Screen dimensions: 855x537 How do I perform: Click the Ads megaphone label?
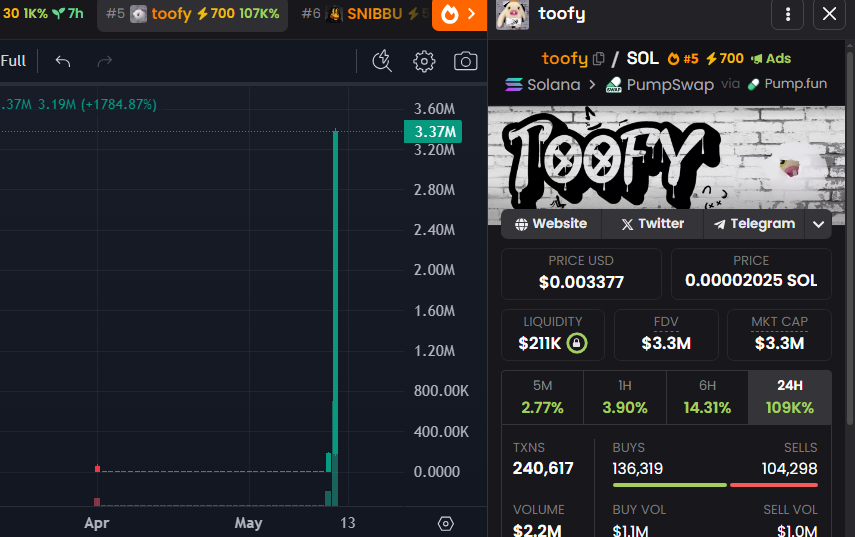[771, 58]
